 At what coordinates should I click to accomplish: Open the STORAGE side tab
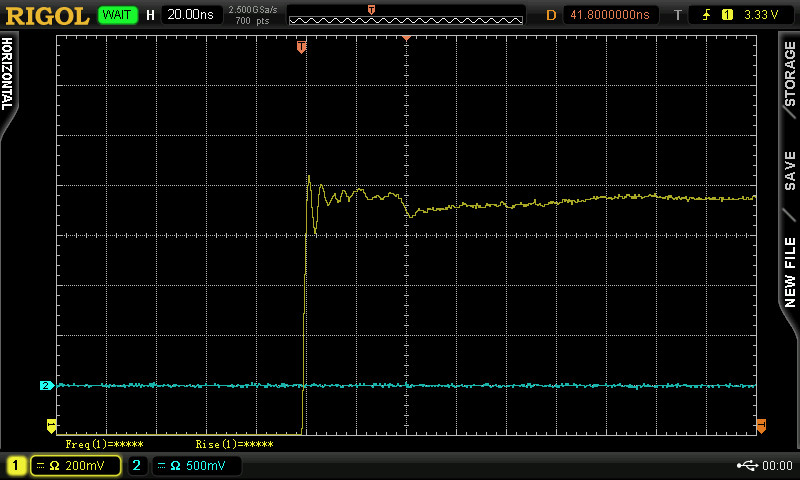pyautogui.click(x=789, y=75)
